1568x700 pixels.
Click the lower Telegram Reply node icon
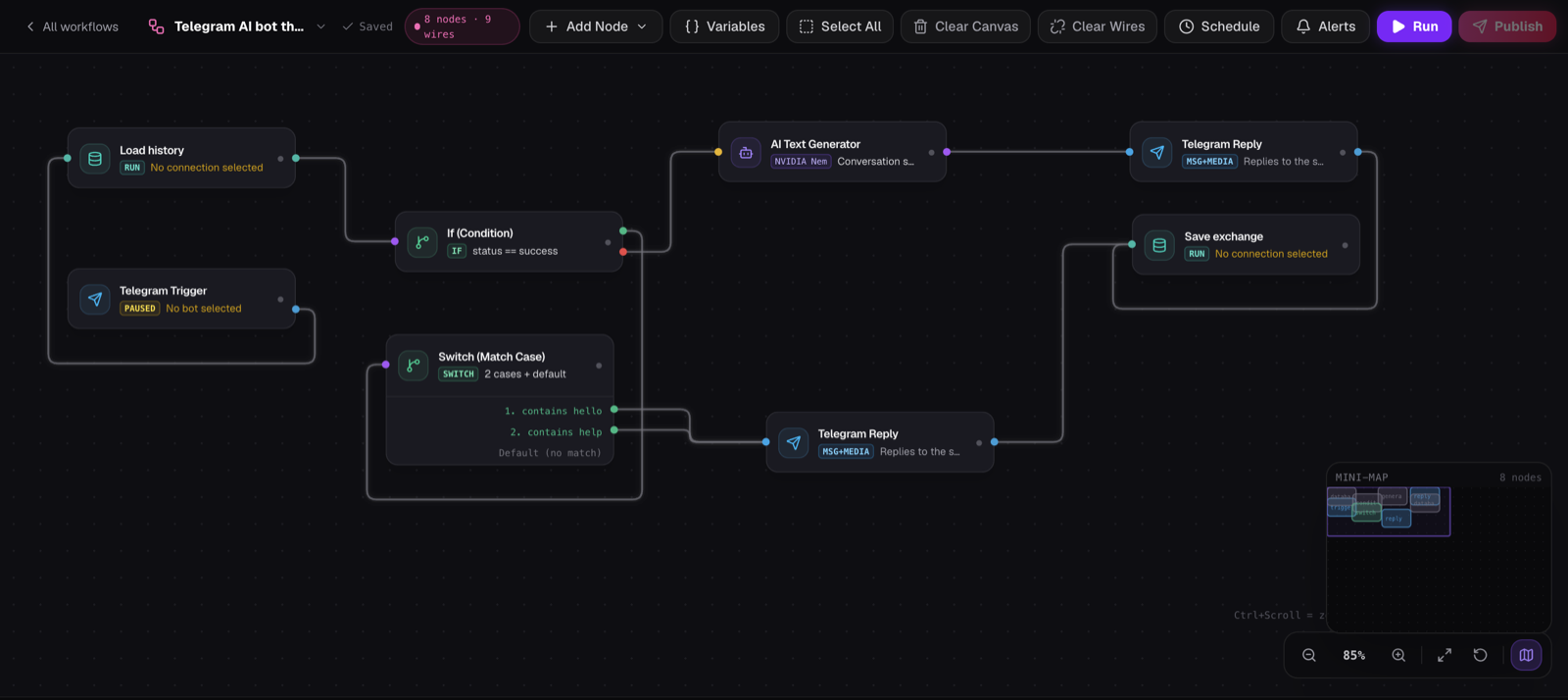click(794, 442)
